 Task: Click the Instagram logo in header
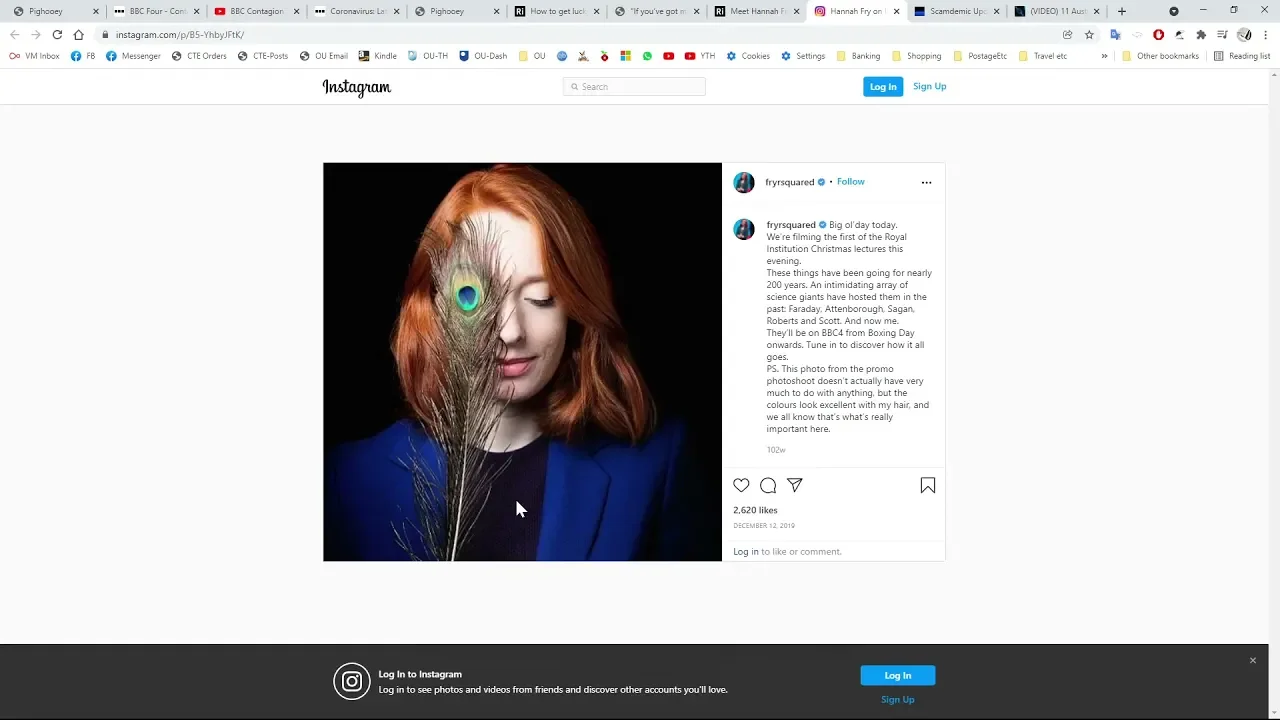357,87
